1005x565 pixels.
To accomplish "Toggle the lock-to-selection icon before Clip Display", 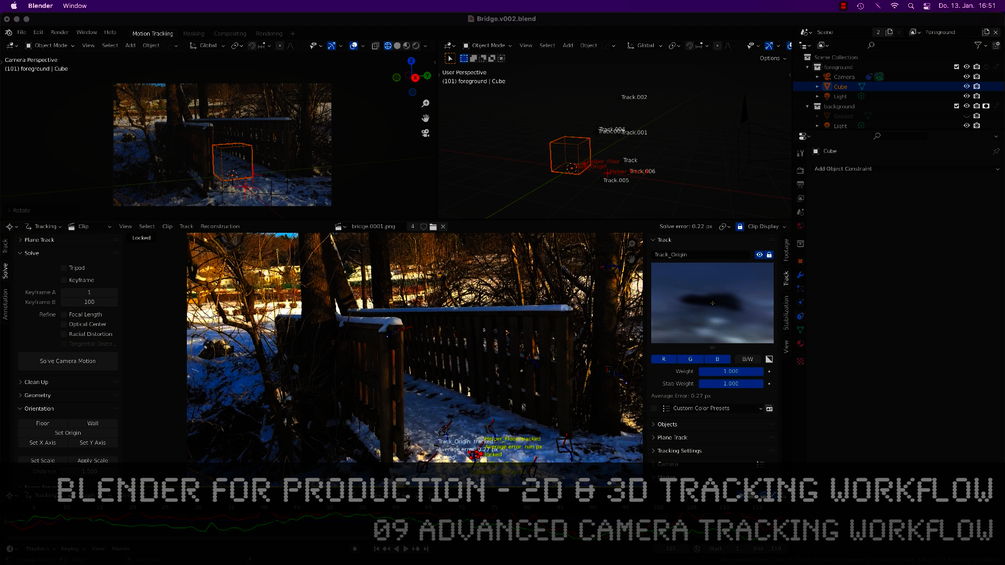I will [740, 227].
